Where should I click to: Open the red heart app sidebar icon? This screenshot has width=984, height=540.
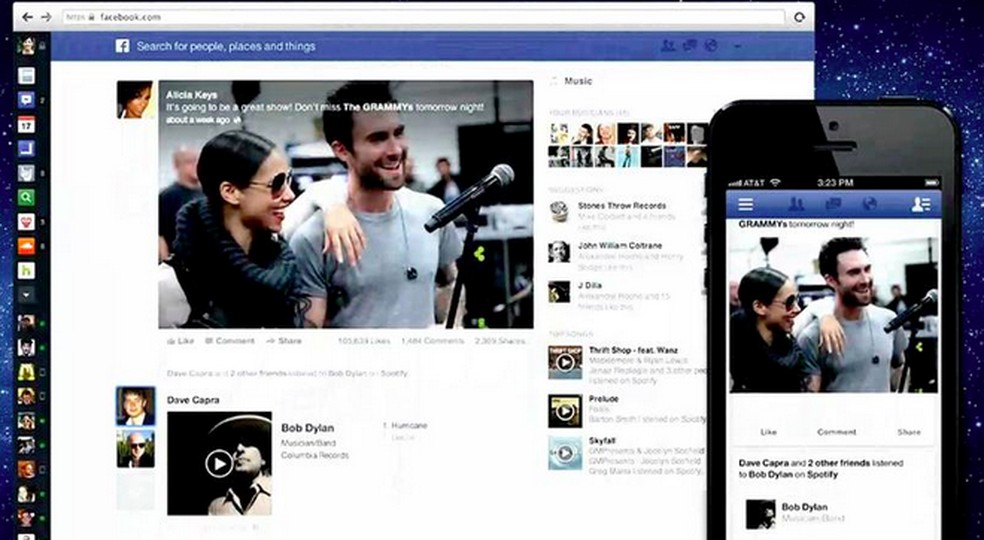(26, 222)
